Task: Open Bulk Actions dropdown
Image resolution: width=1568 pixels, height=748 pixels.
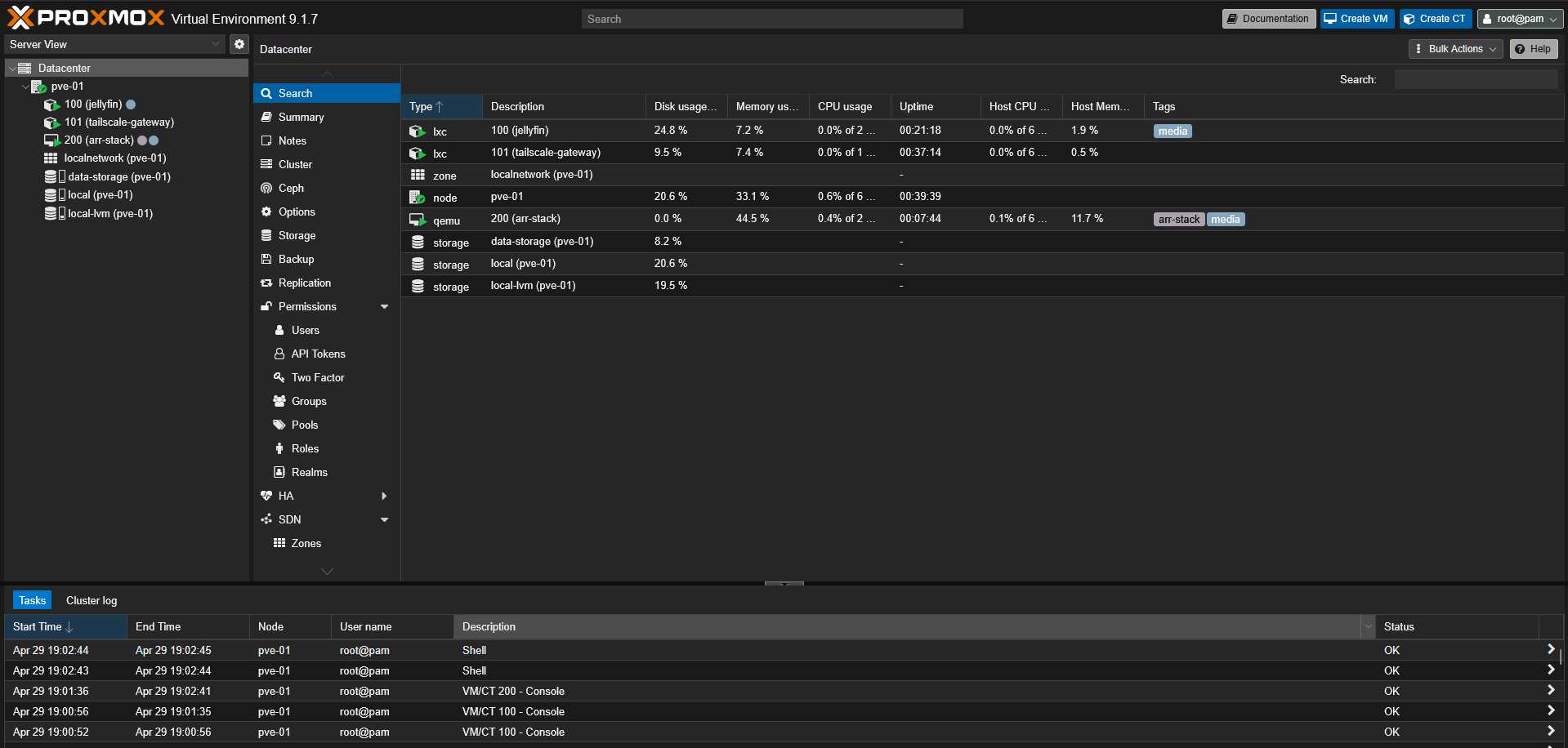Action: click(1456, 49)
